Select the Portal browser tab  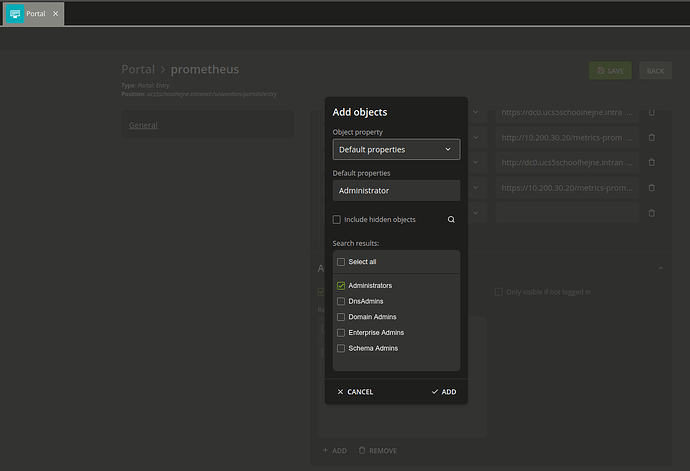tap(34, 14)
